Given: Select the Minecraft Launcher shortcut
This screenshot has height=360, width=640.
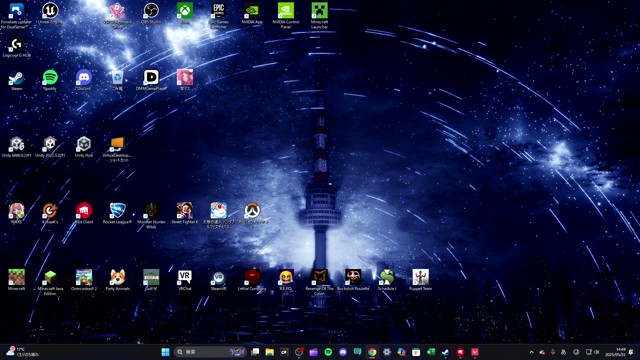Looking at the screenshot, I should [x=319, y=16].
